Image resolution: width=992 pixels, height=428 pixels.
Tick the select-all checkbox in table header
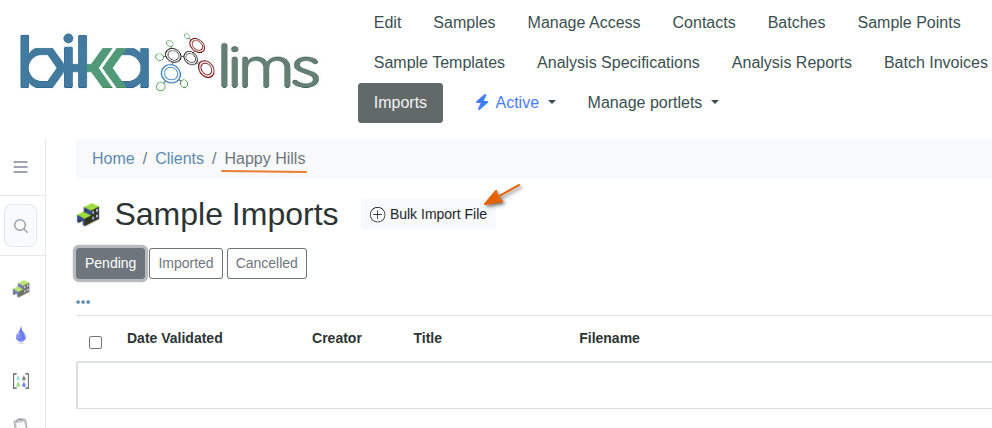[95, 342]
